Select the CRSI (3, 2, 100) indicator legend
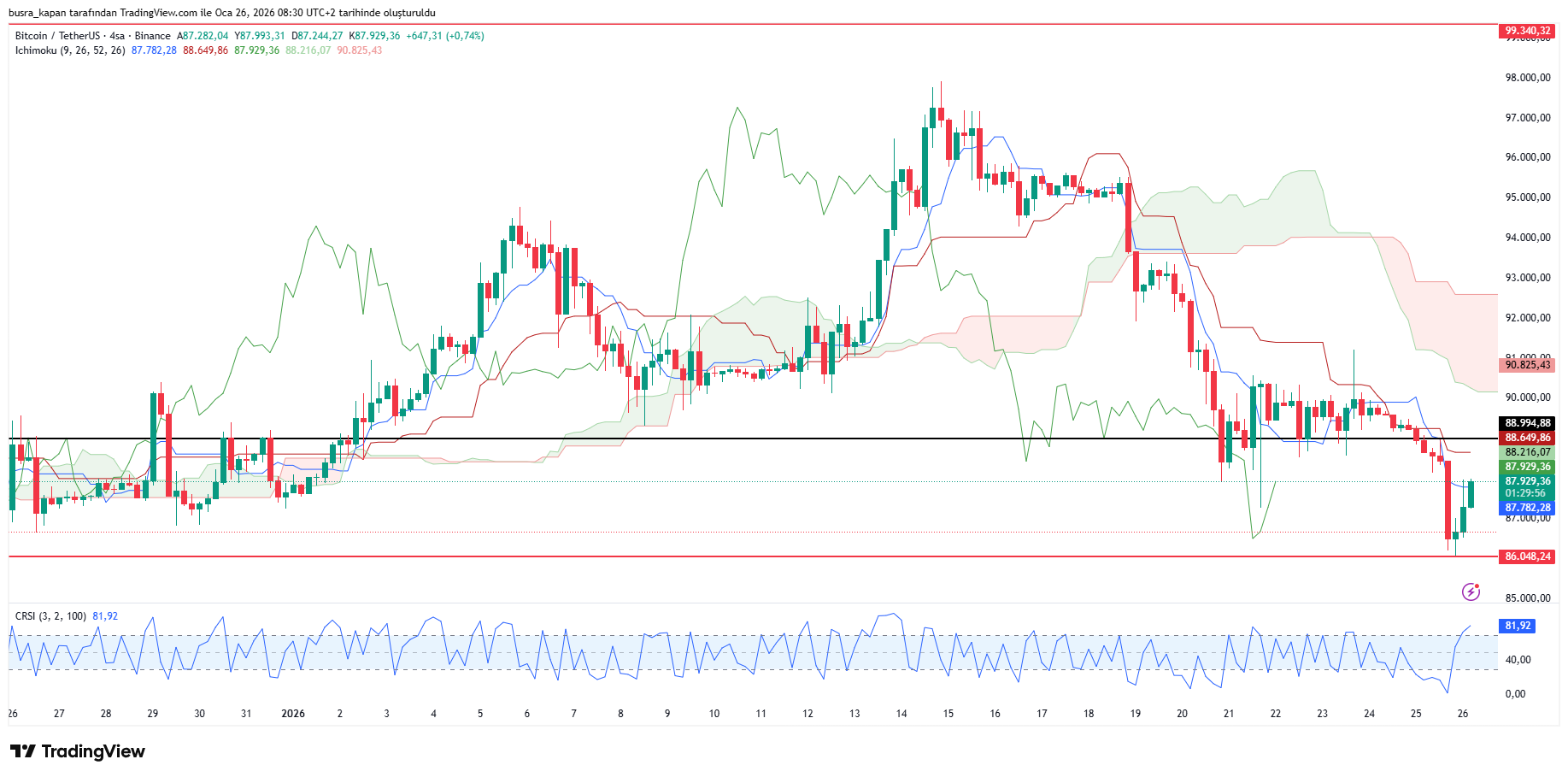The image size is (1568, 777). [50, 616]
